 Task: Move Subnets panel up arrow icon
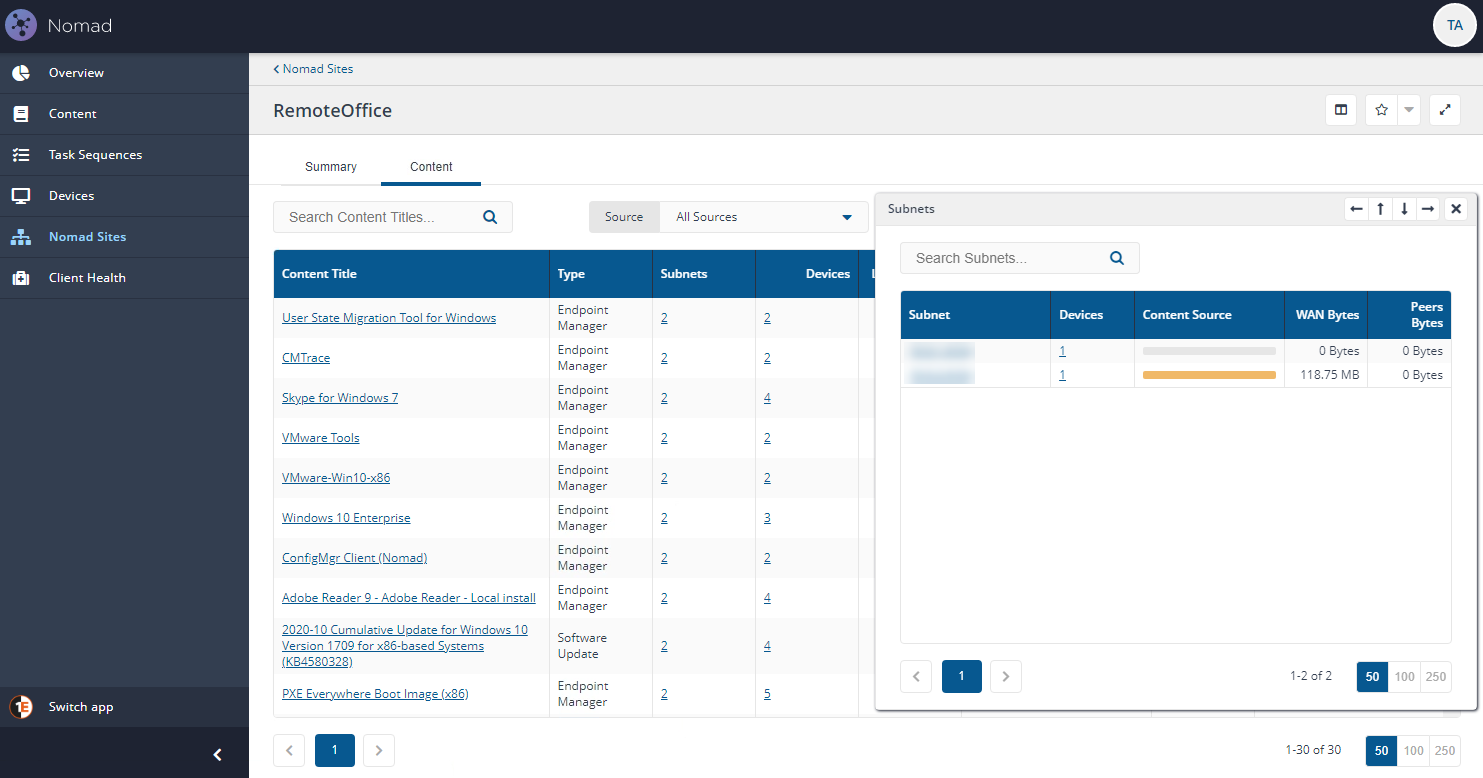(x=1380, y=209)
